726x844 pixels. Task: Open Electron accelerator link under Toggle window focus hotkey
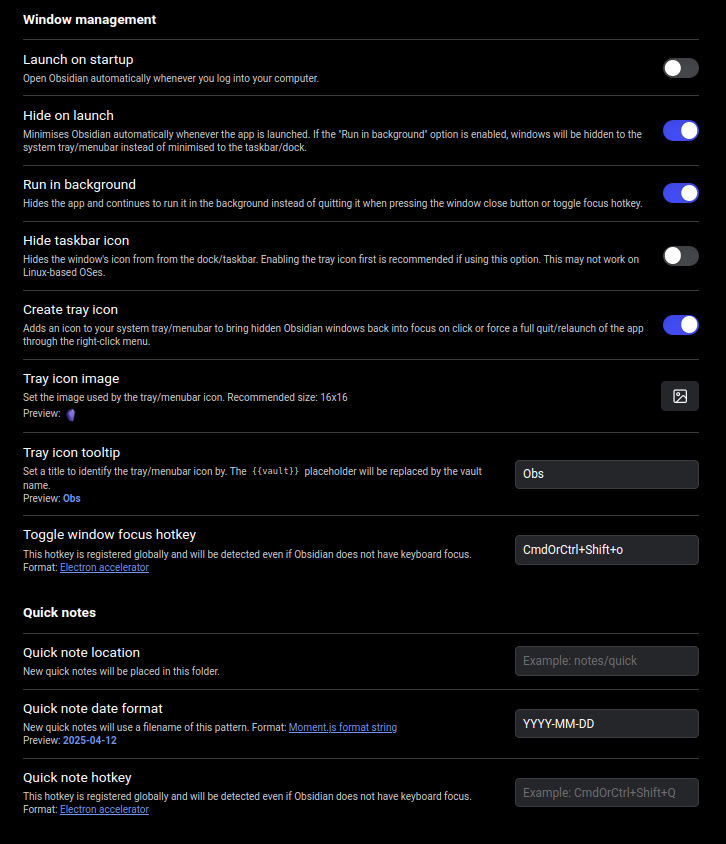pyautogui.click(x=104, y=567)
